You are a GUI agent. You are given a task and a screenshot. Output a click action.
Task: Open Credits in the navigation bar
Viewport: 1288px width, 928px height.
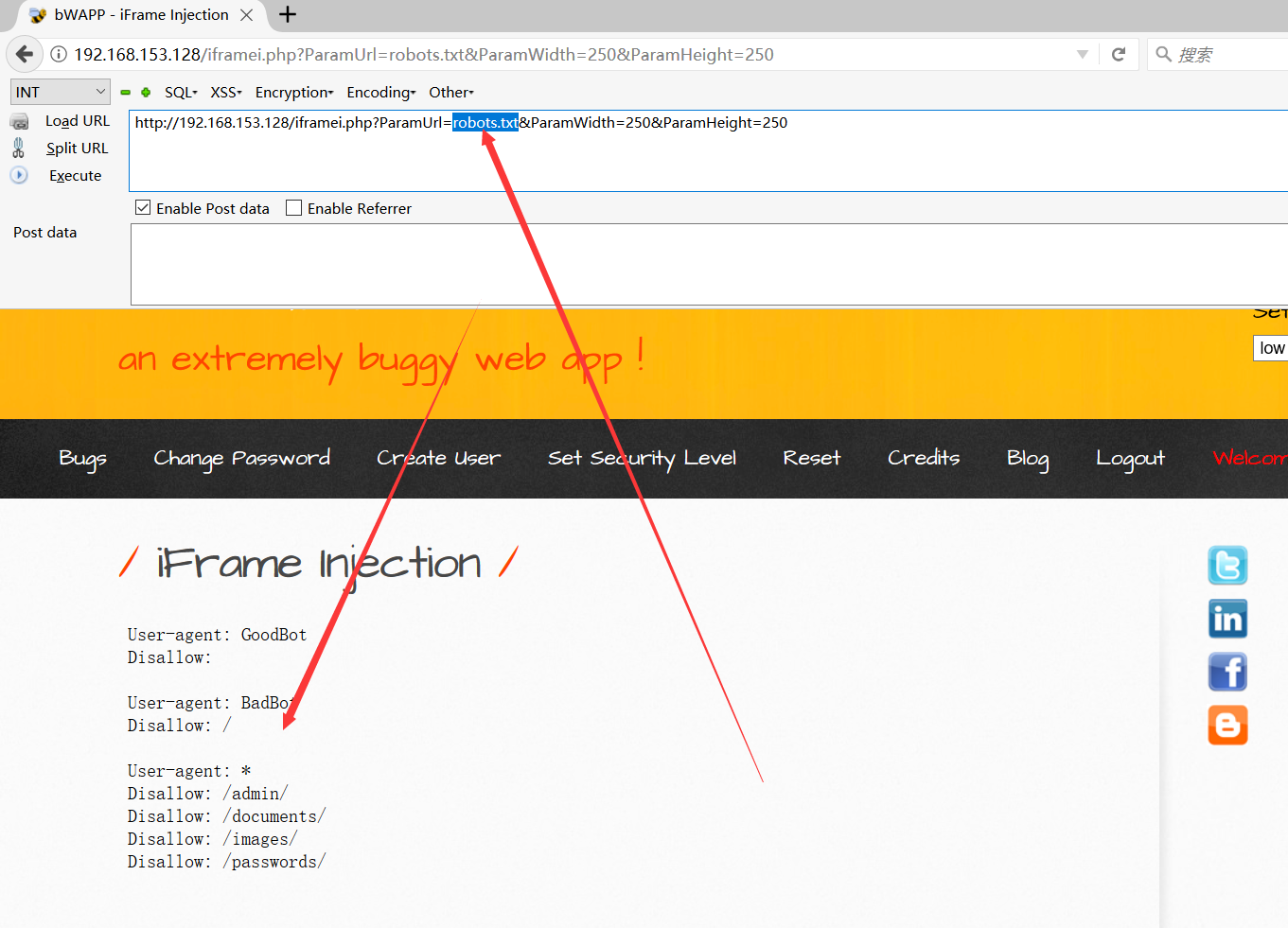click(x=924, y=458)
